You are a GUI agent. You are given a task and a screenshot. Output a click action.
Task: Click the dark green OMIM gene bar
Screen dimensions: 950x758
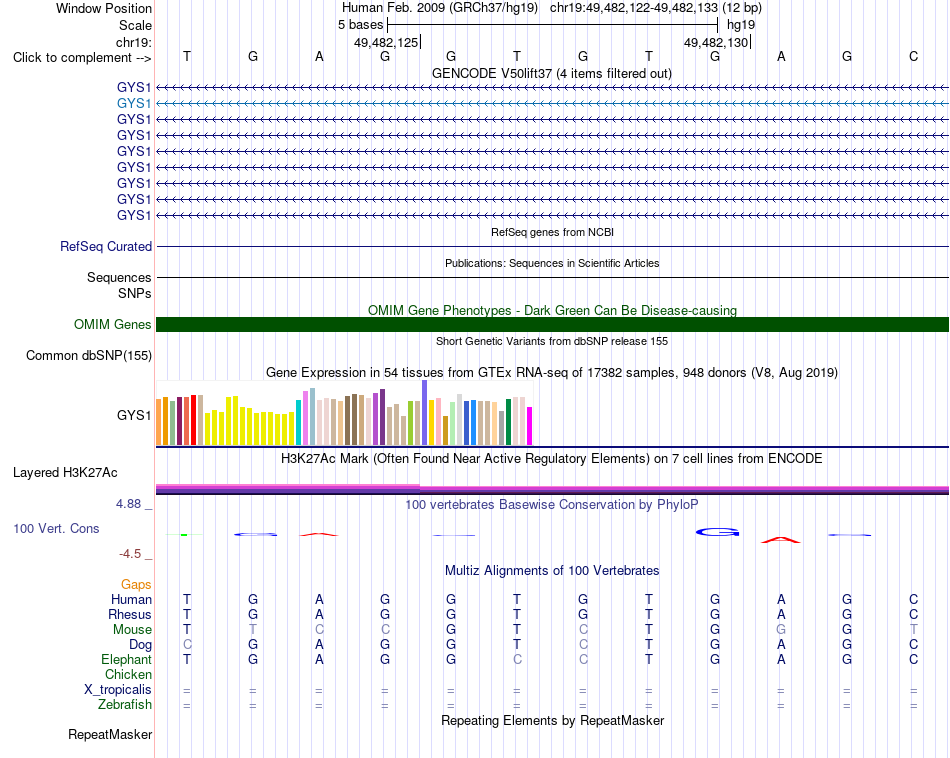click(x=552, y=324)
